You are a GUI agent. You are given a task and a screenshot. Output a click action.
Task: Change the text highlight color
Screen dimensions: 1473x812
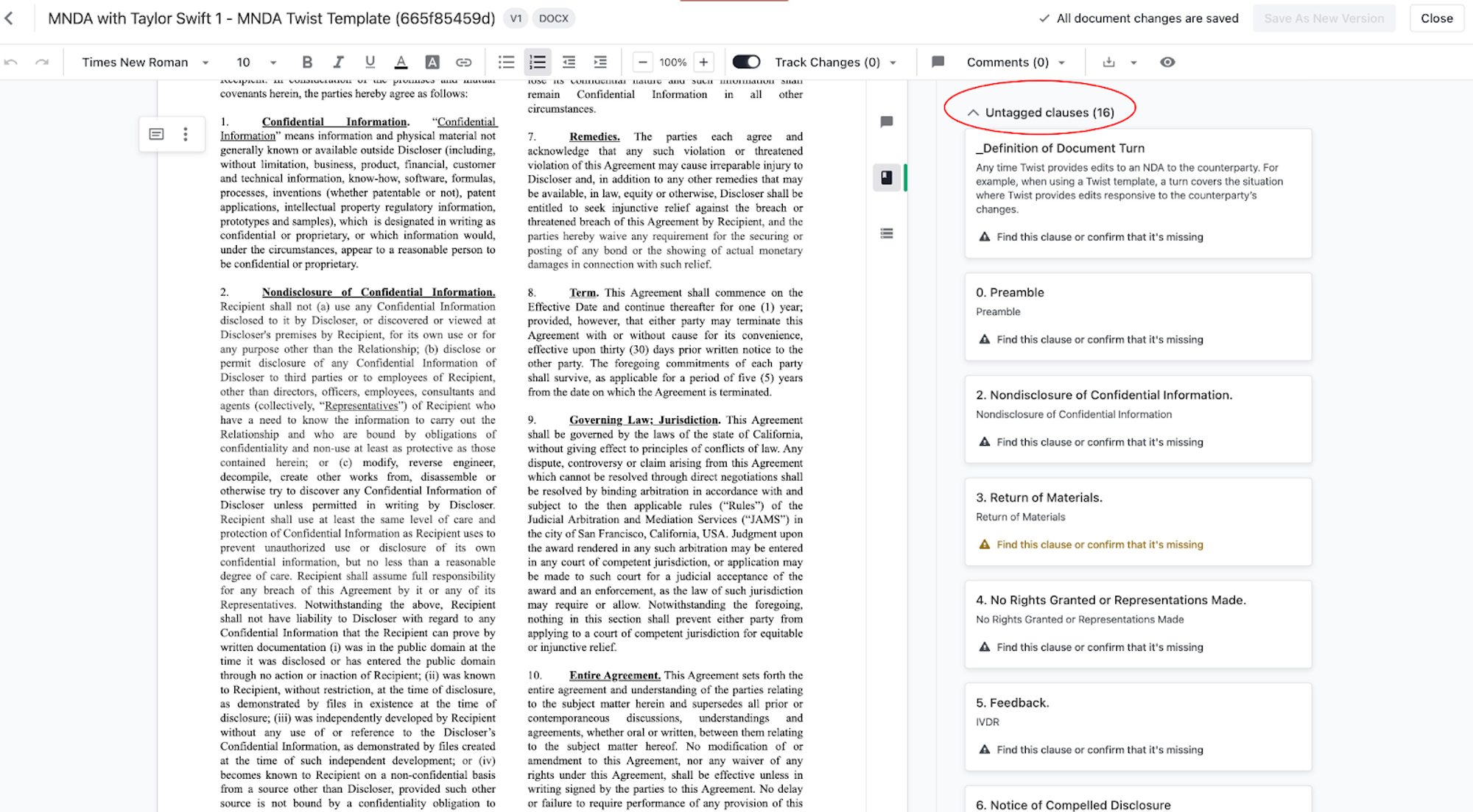point(432,63)
